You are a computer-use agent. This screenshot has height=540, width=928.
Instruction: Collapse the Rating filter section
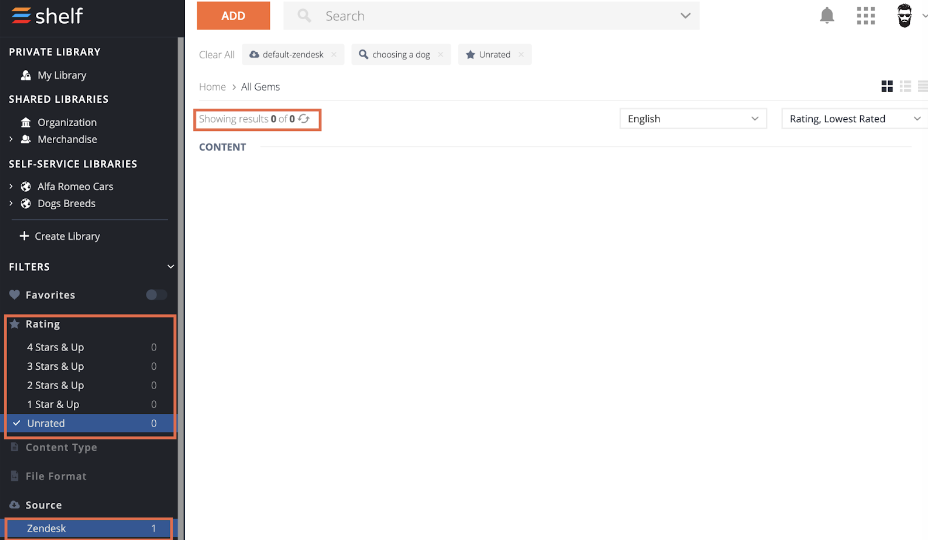(43, 324)
